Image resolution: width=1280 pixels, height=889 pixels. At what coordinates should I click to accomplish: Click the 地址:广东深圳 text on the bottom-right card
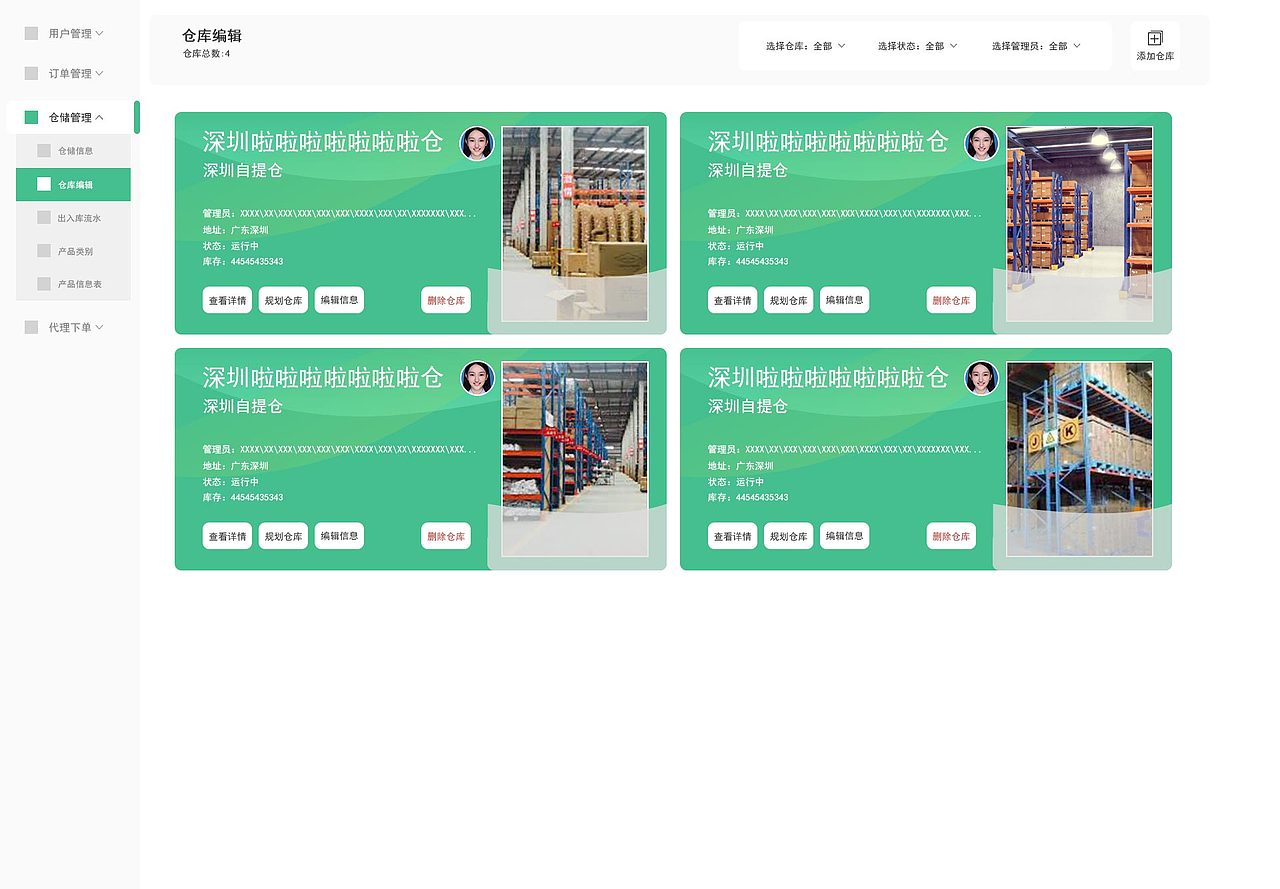tap(740, 465)
